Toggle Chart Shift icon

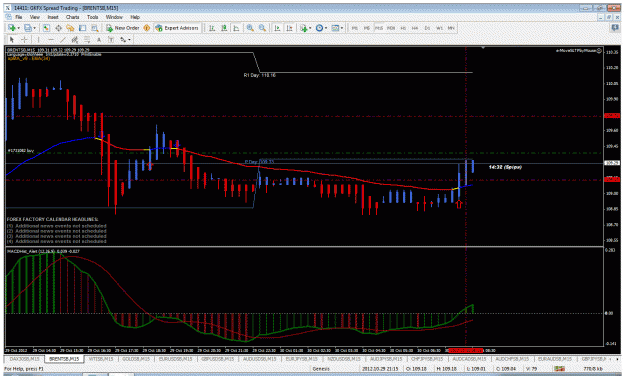point(289,28)
